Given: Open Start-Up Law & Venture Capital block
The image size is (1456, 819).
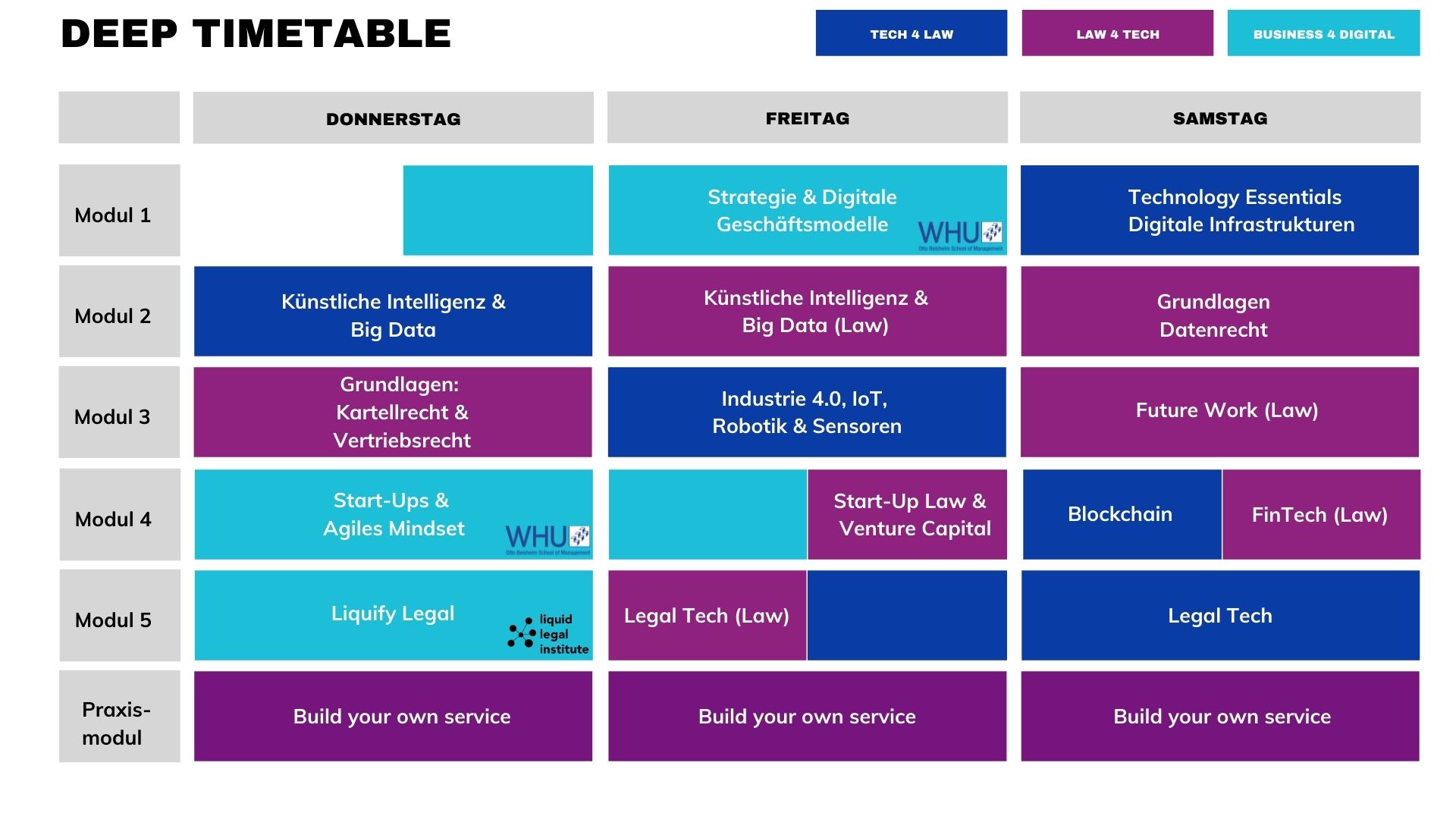Looking at the screenshot, I should 908,514.
